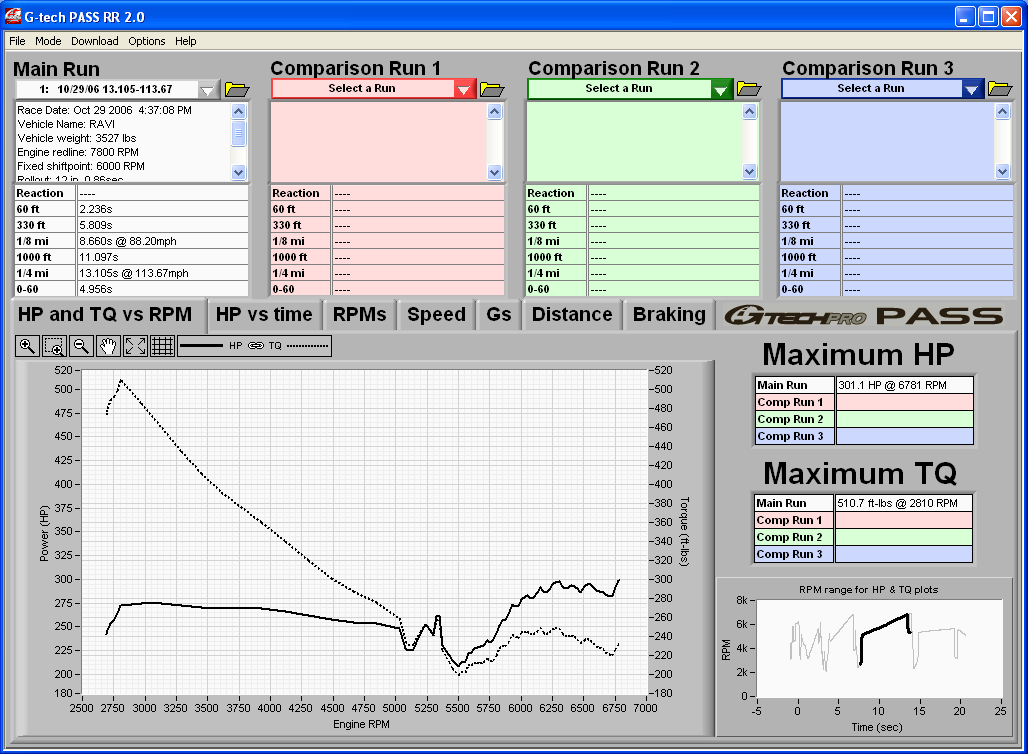This screenshot has height=754, width=1028.
Task: Switch to the HP vs time tab
Action: point(263,314)
